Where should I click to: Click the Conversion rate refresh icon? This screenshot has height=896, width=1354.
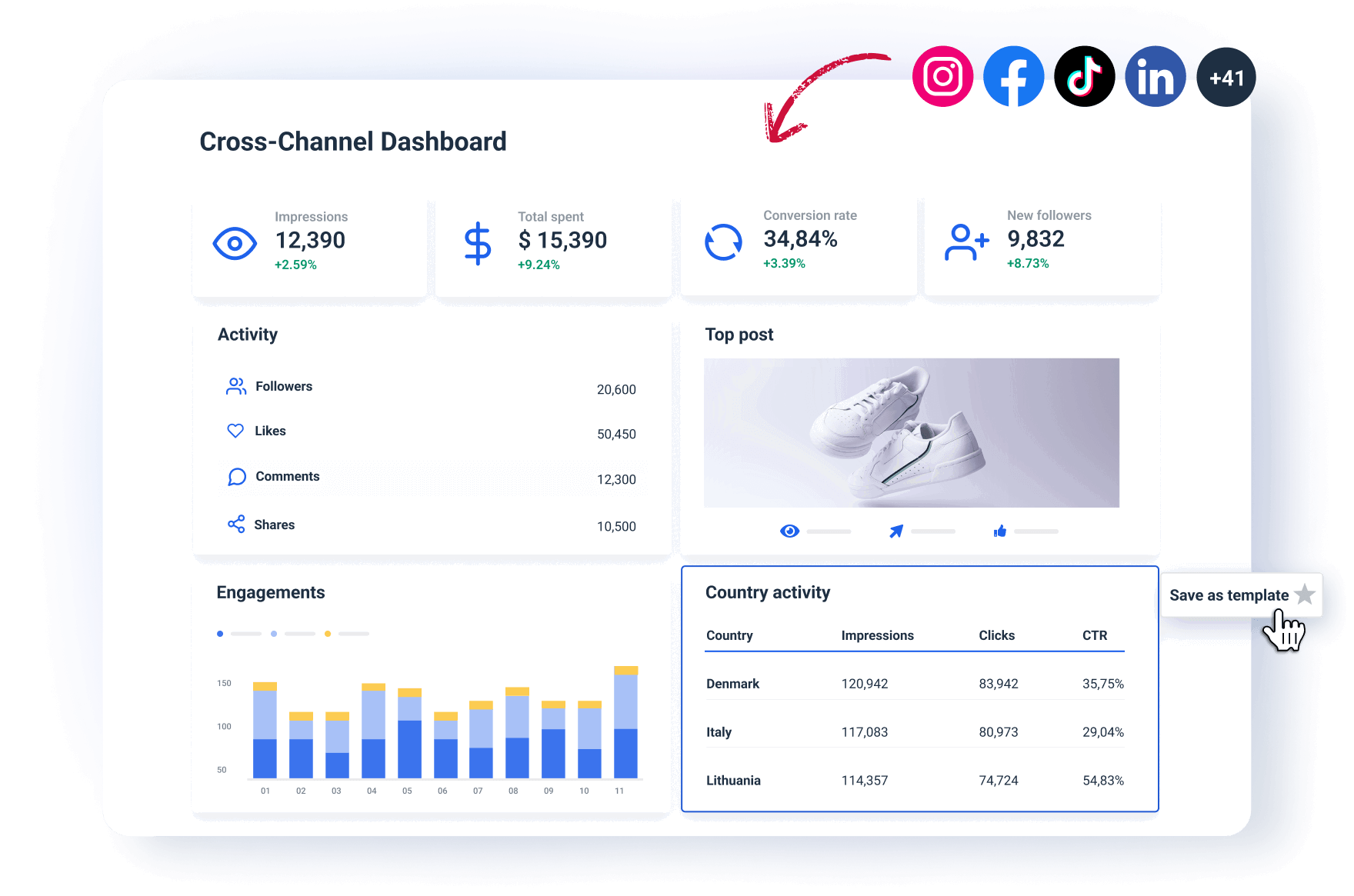pyautogui.click(x=722, y=241)
